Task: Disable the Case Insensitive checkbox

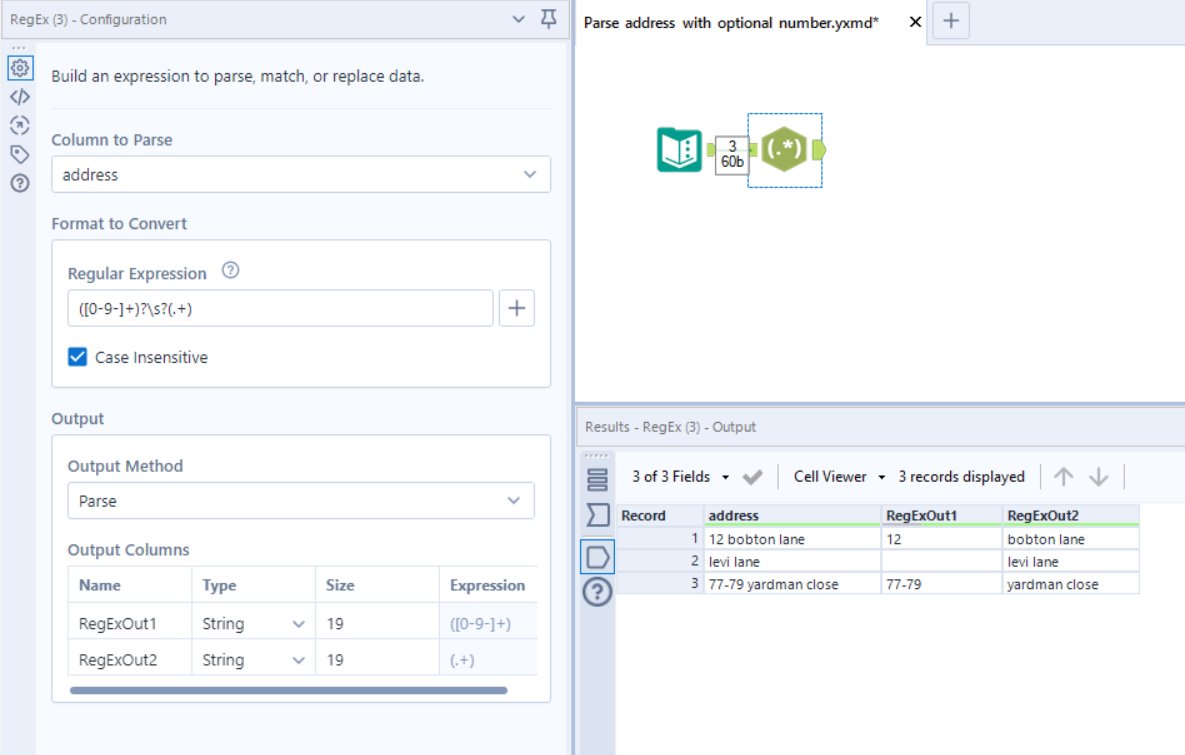Action: coord(77,357)
